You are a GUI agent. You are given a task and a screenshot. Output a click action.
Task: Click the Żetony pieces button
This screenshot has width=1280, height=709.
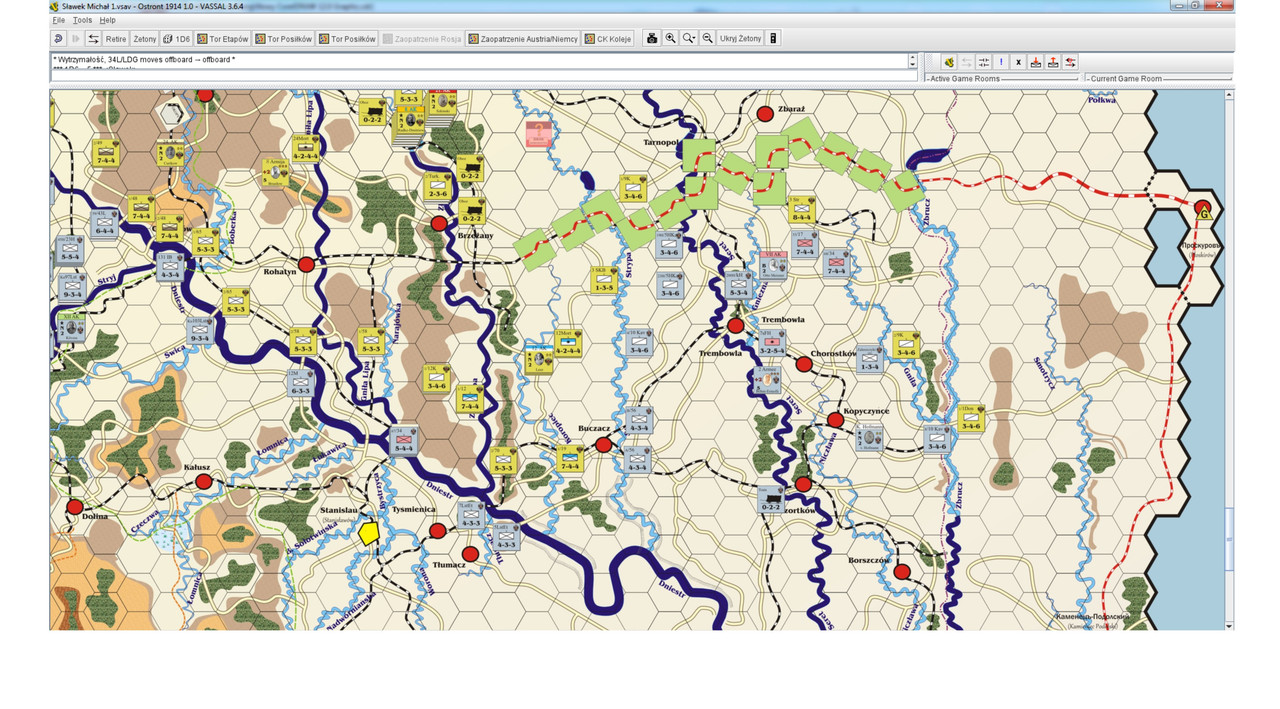tap(145, 39)
